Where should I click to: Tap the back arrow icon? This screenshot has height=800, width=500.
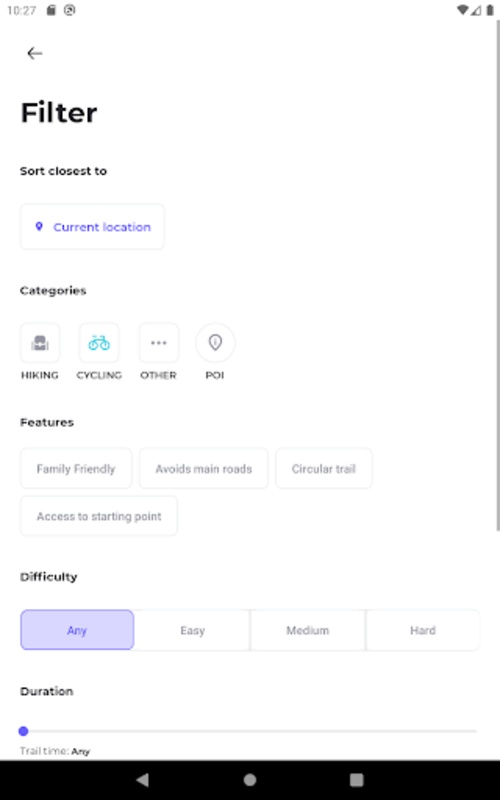[x=35, y=53]
